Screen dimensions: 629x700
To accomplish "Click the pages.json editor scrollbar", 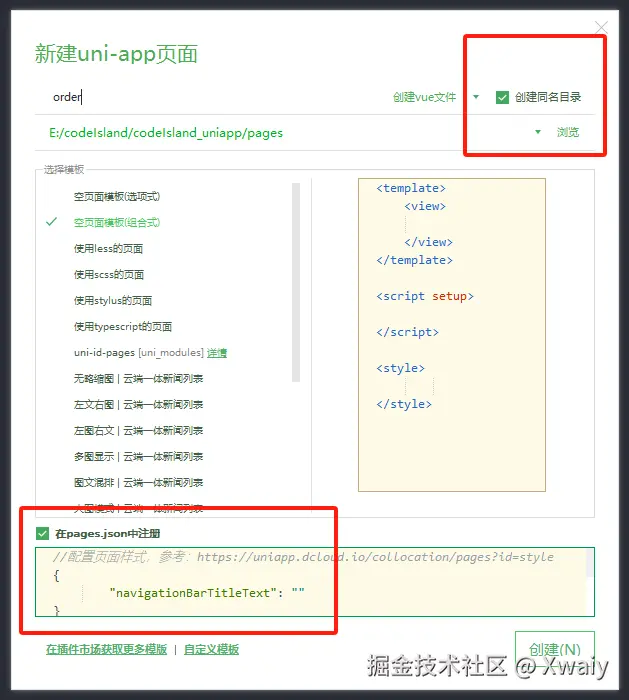I will [x=589, y=562].
